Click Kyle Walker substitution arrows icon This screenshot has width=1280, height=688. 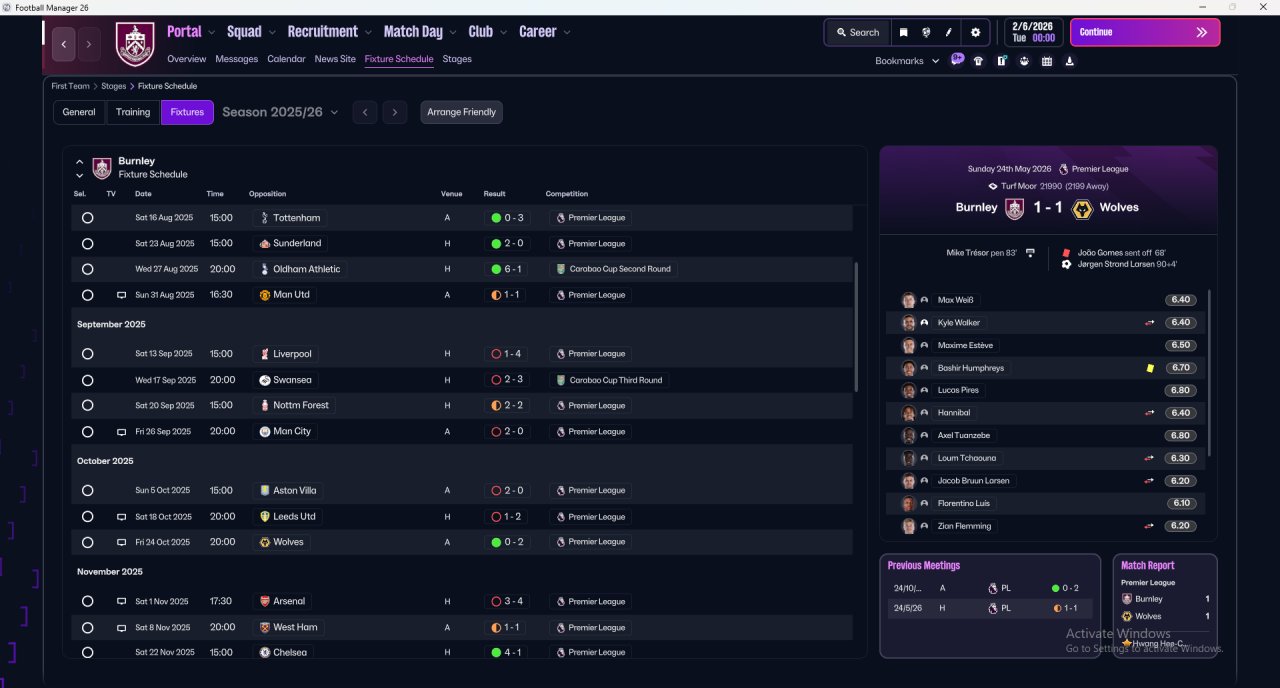1150,323
